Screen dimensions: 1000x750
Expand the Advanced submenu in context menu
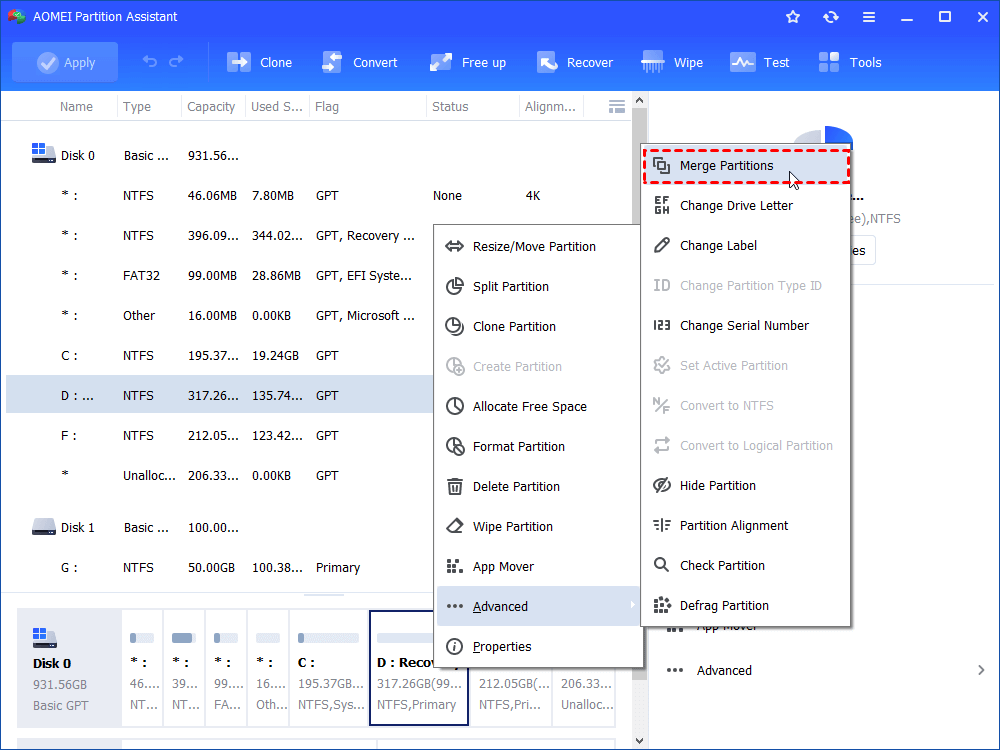tap(538, 606)
